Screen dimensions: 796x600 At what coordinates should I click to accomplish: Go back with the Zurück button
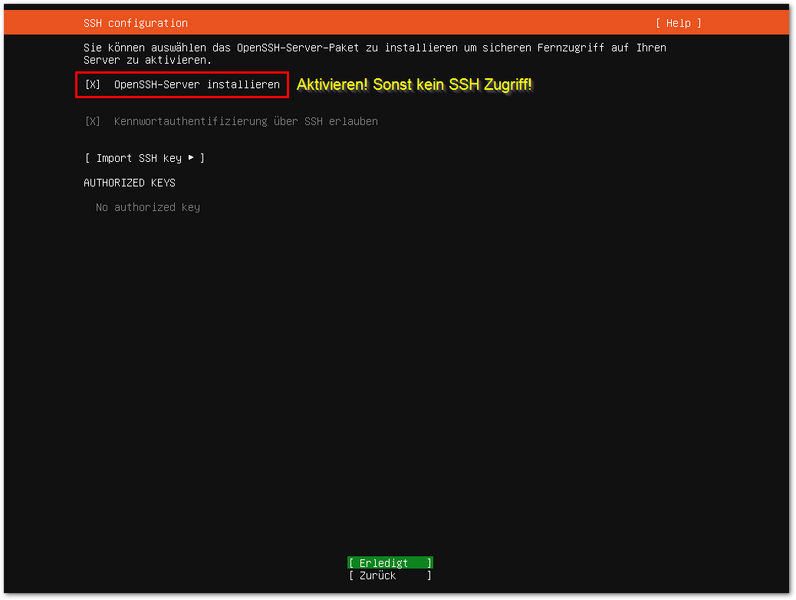[390, 575]
